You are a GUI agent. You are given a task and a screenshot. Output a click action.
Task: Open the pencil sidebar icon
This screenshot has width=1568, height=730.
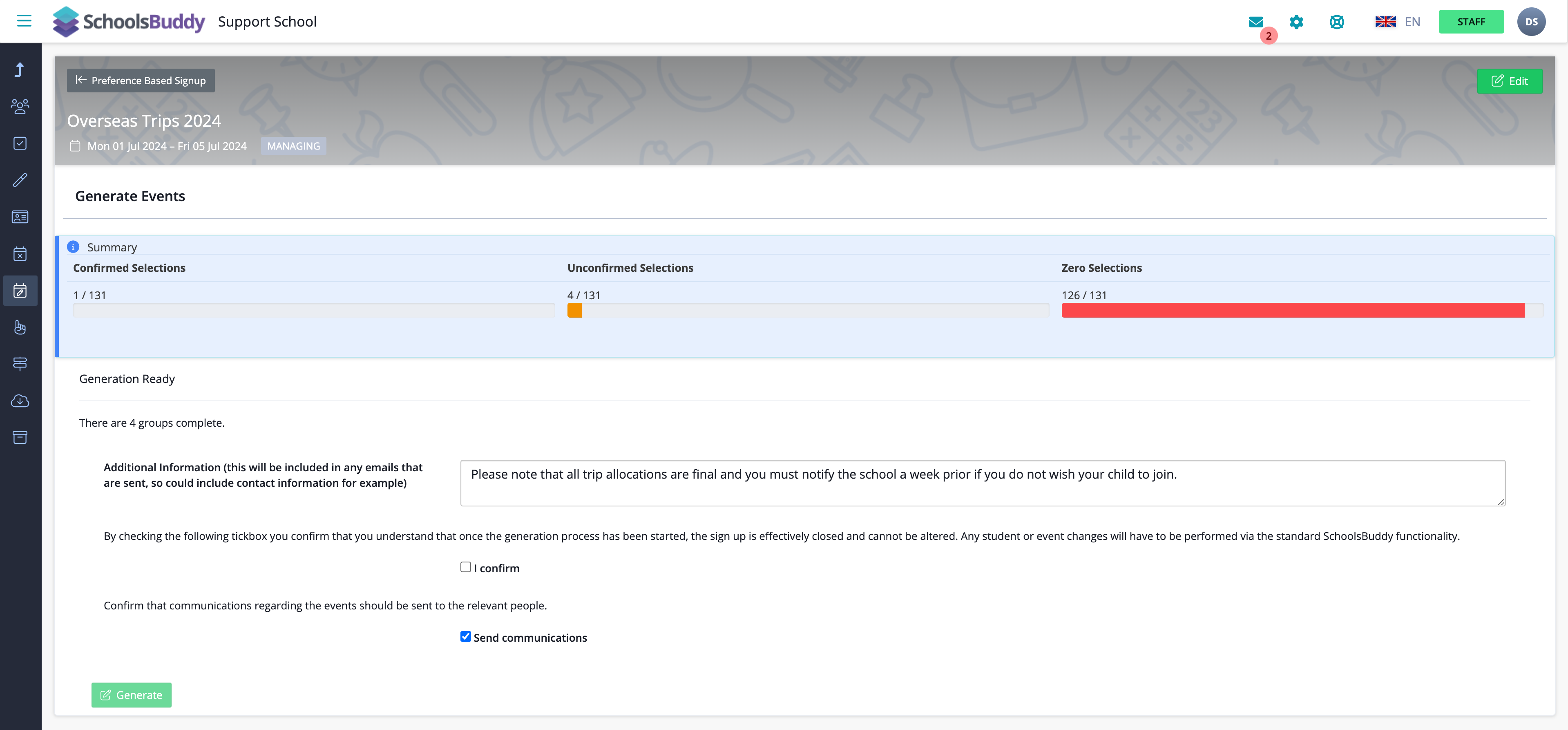[x=20, y=180]
